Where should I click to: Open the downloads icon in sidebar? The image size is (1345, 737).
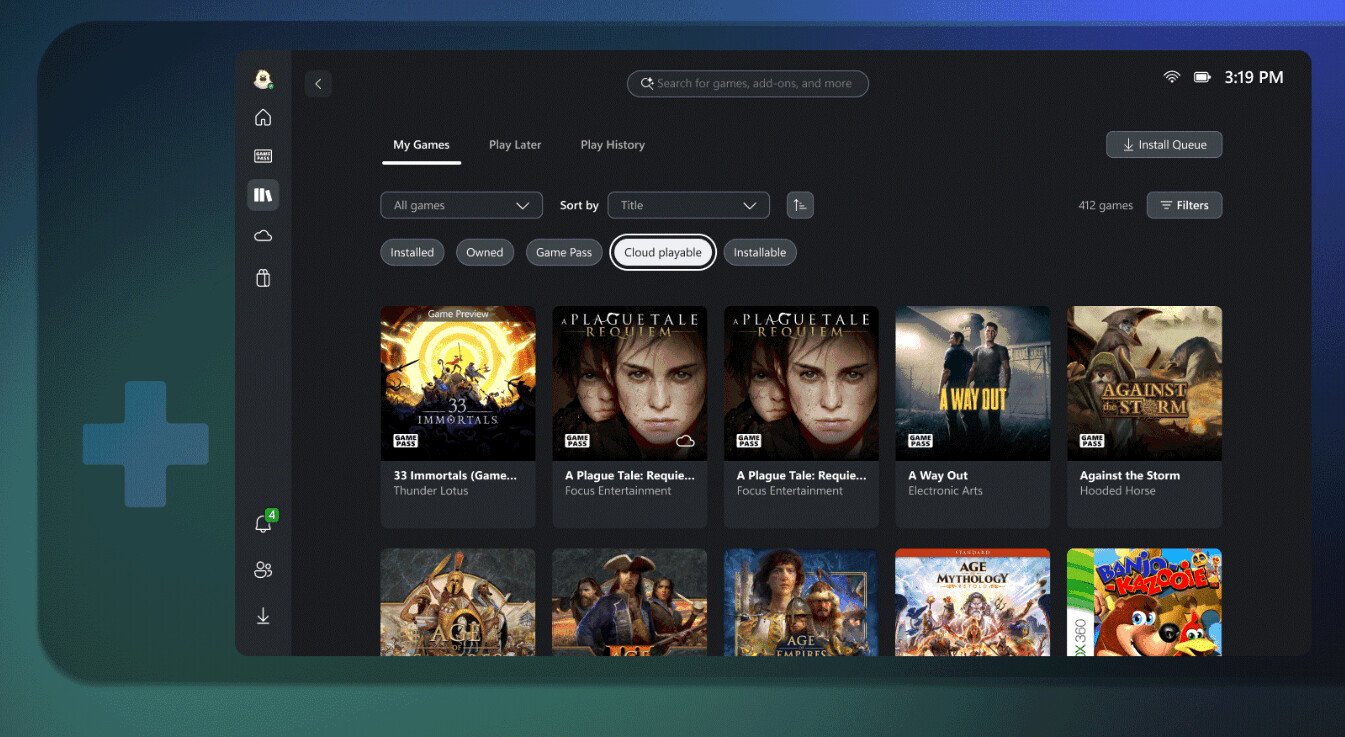263,616
